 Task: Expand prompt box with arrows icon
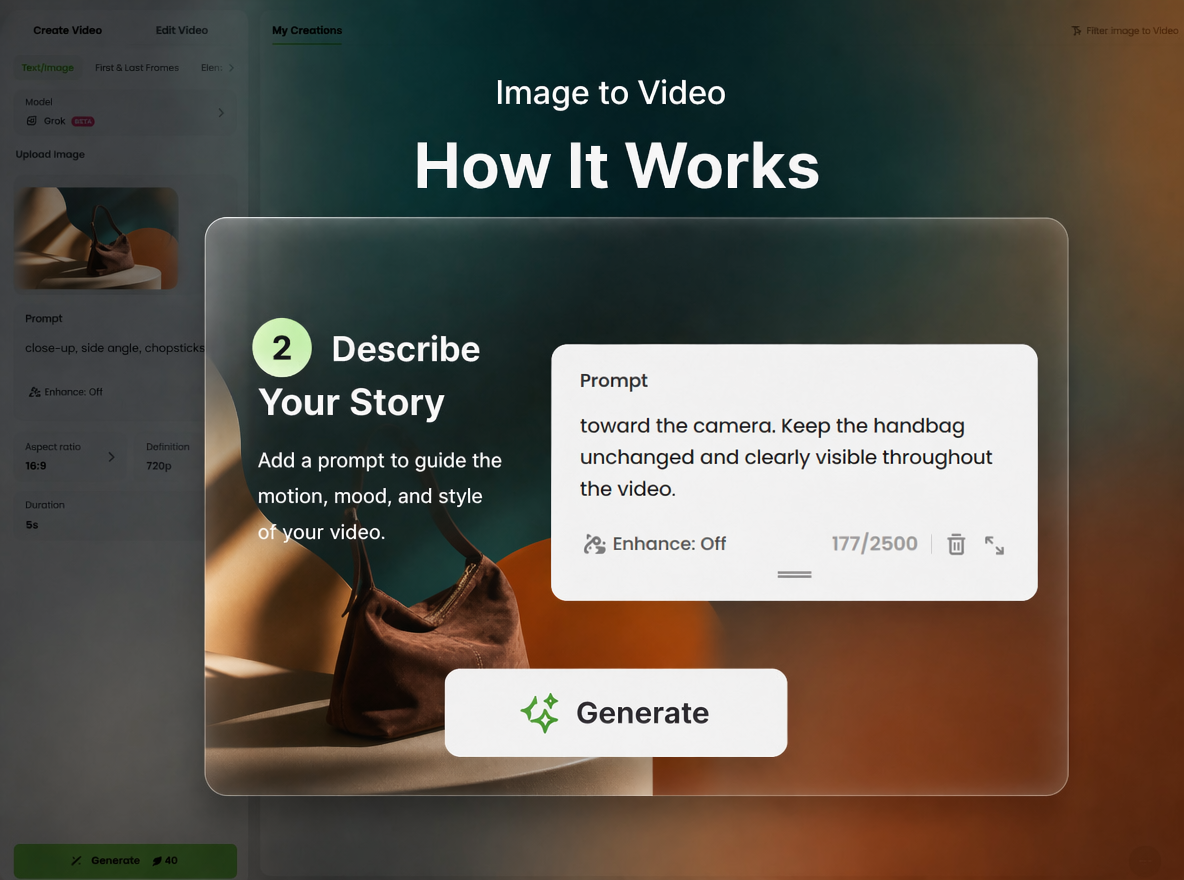(994, 545)
